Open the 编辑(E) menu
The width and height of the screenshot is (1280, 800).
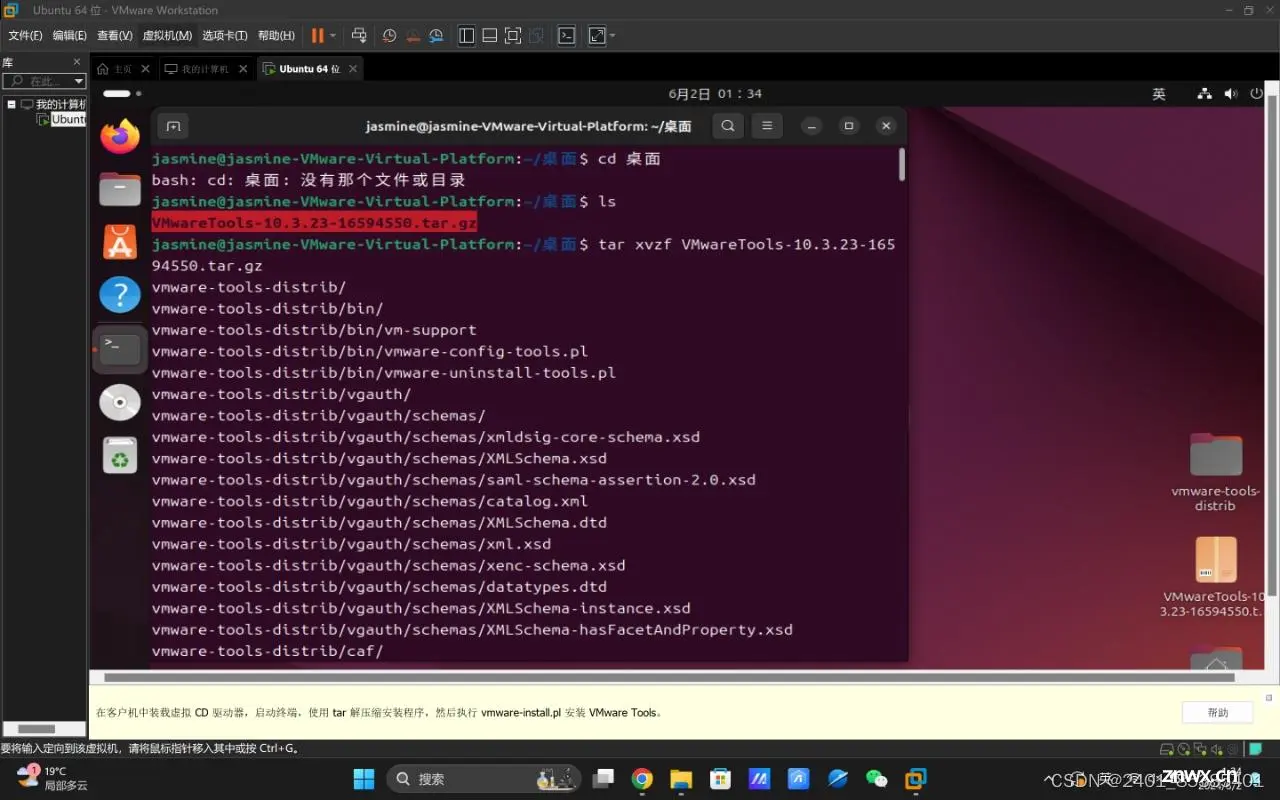[x=70, y=35]
